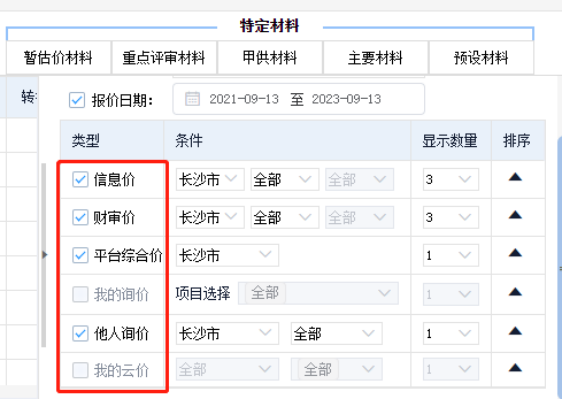The height and width of the screenshot is (399, 563).
Task: Click the sort-up arrow for 平台综合价 row
Action: click(515, 253)
